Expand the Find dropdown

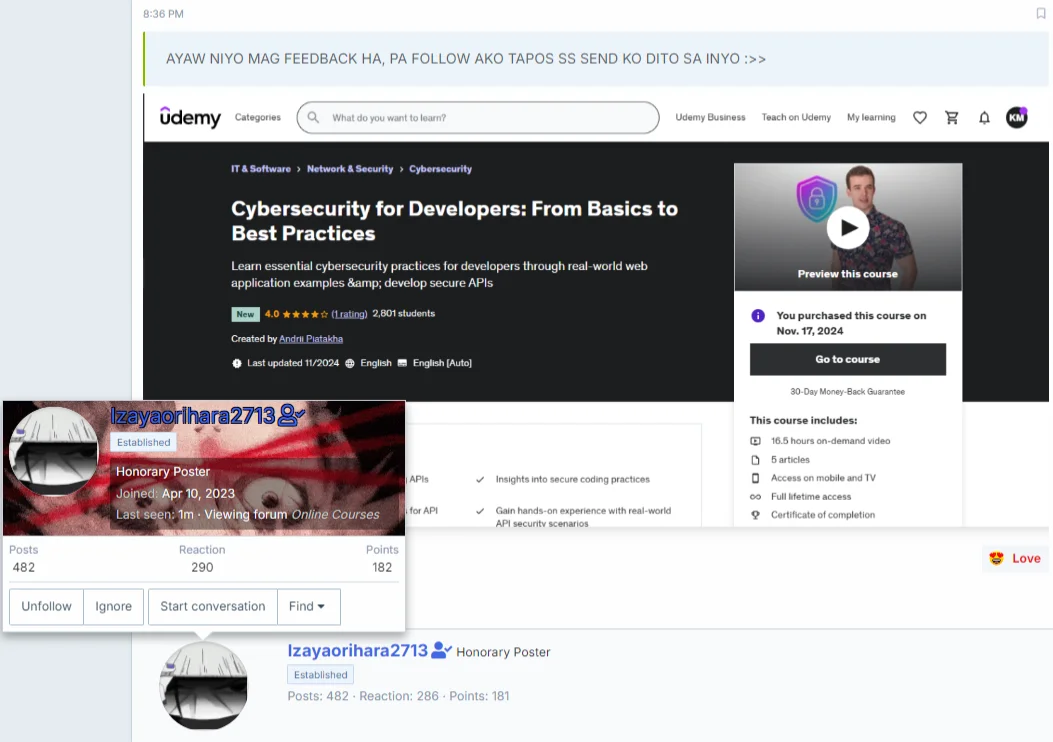[x=308, y=606]
